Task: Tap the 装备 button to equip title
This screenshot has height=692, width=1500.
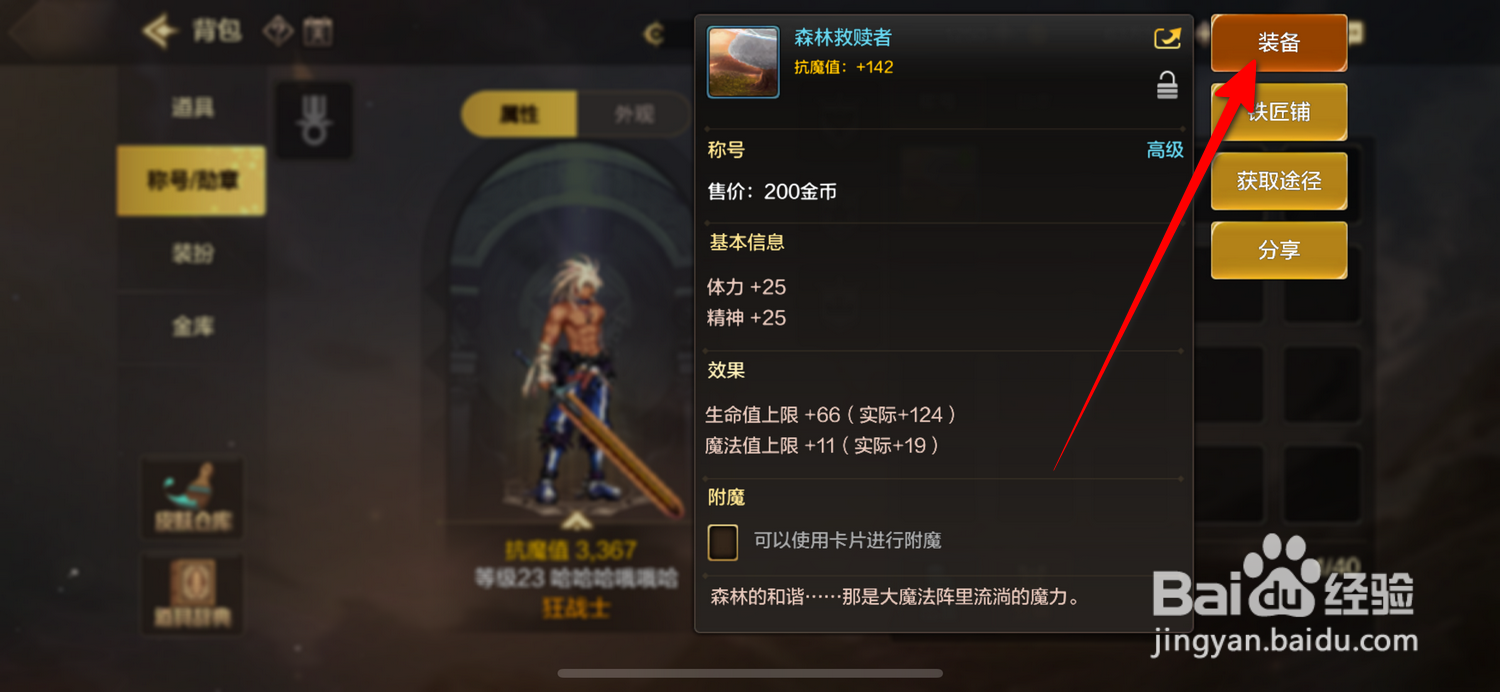Action: tap(1279, 43)
